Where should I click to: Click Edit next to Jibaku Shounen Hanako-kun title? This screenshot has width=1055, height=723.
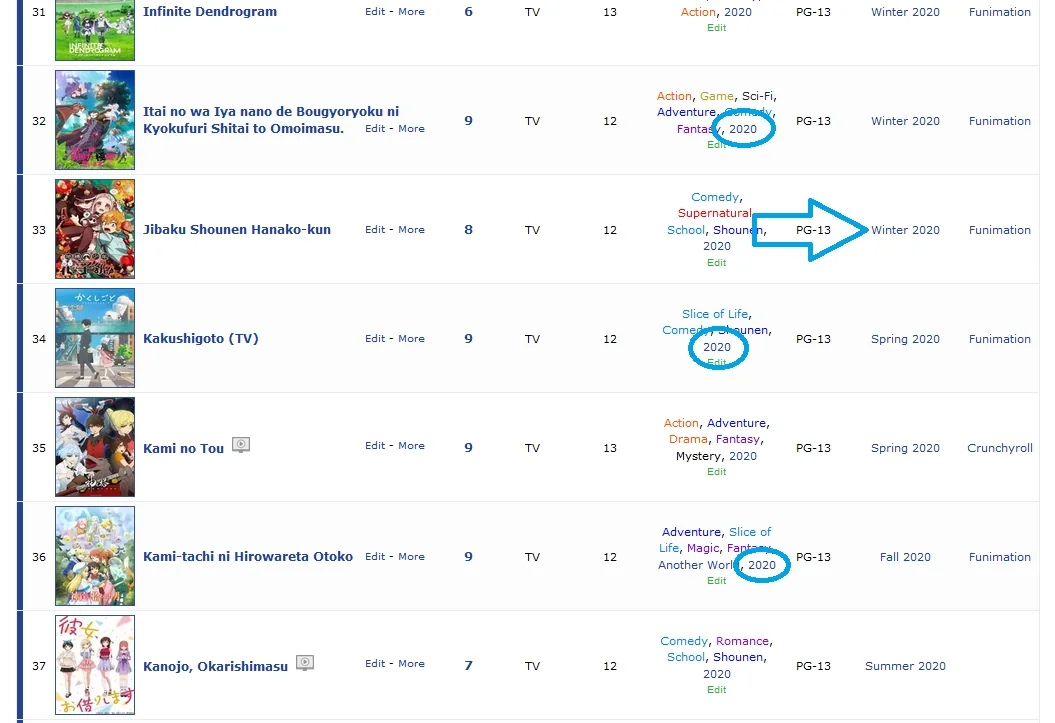point(374,230)
